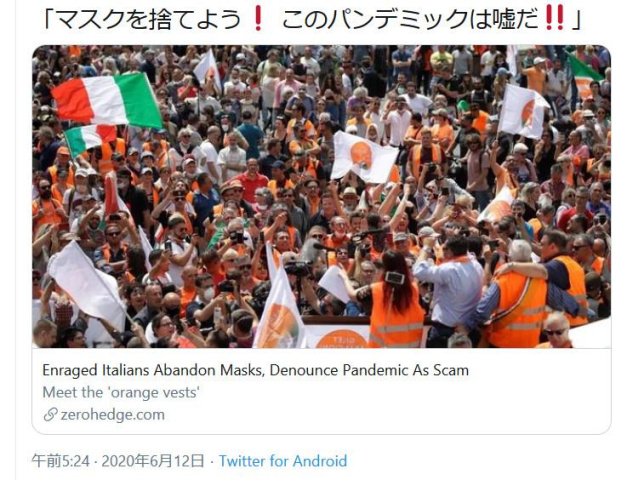Open the Twitter for Android source link
This screenshot has width=627, height=480.
[x=283, y=461]
